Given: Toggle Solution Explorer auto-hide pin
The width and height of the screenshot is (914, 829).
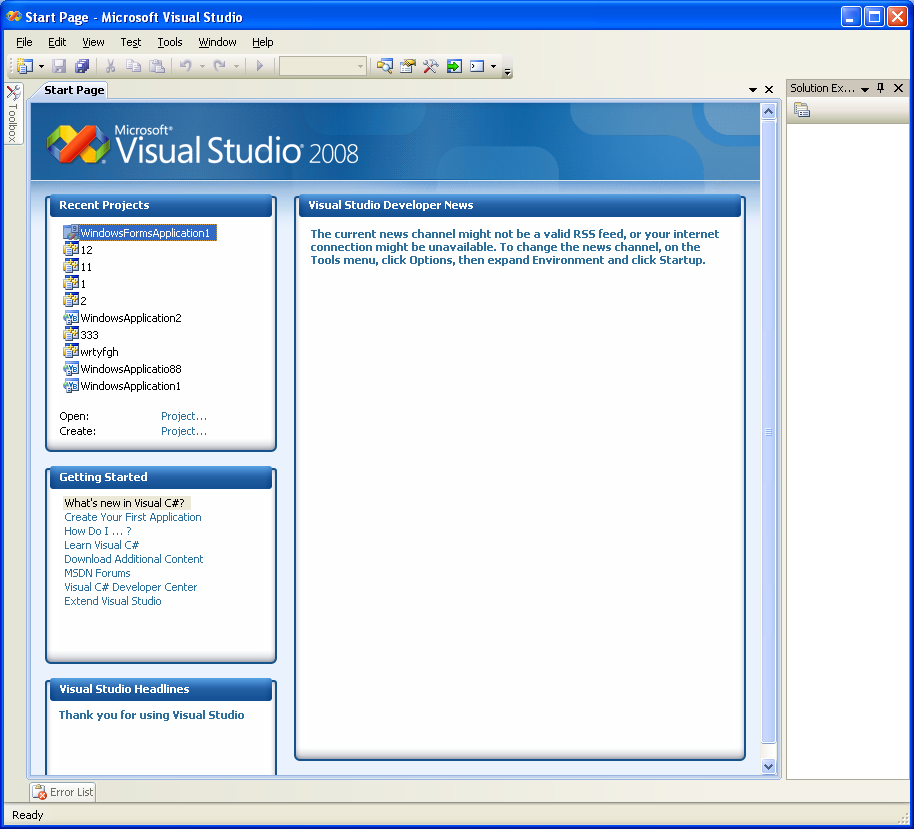Looking at the screenshot, I should tap(881, 88).
